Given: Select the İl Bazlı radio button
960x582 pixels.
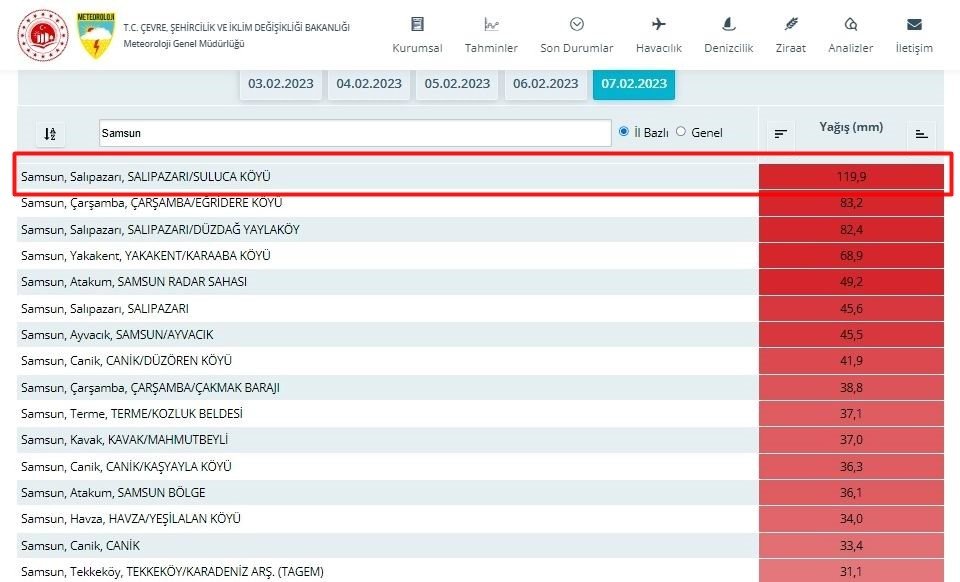Looking at the screenshot, I should click(x=624, y=132).
